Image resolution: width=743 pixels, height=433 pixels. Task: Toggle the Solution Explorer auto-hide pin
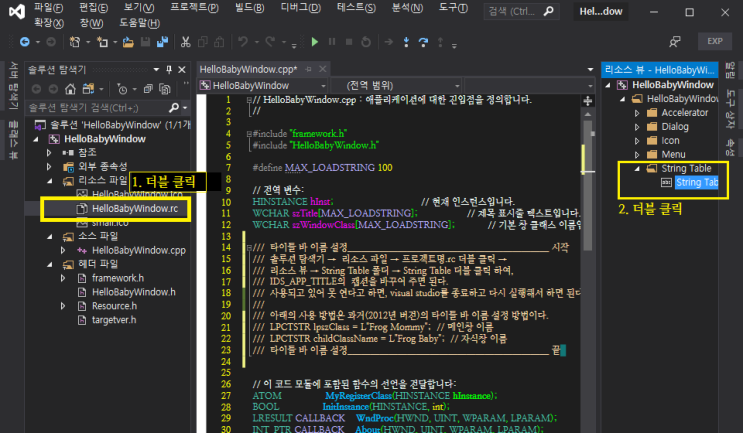point(169,70)
